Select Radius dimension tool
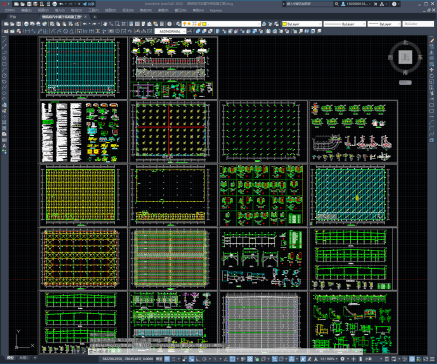This screenshot has width=437, height=364. [52, 31]
